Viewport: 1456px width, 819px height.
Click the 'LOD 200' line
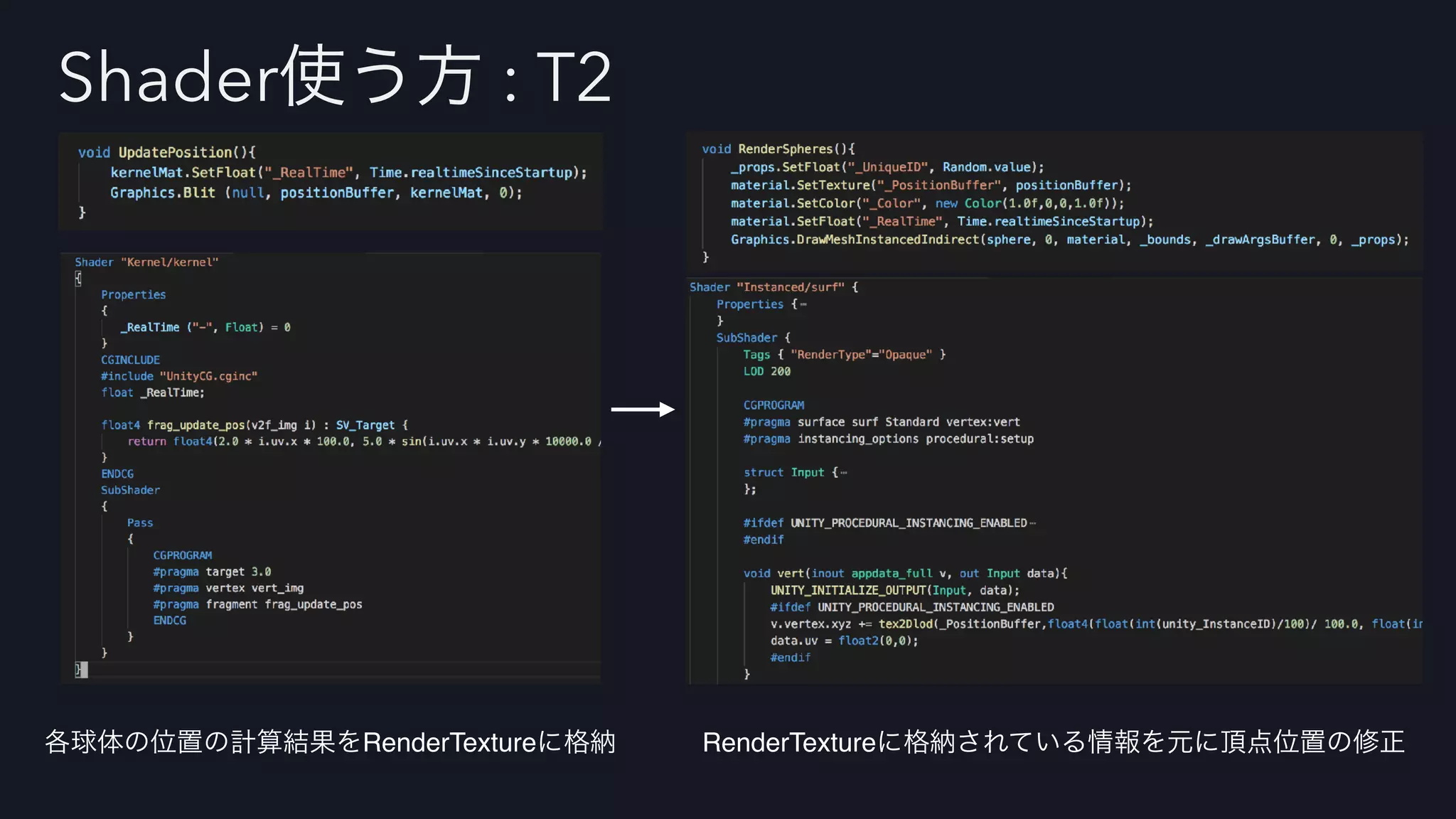tap(766, 371)
